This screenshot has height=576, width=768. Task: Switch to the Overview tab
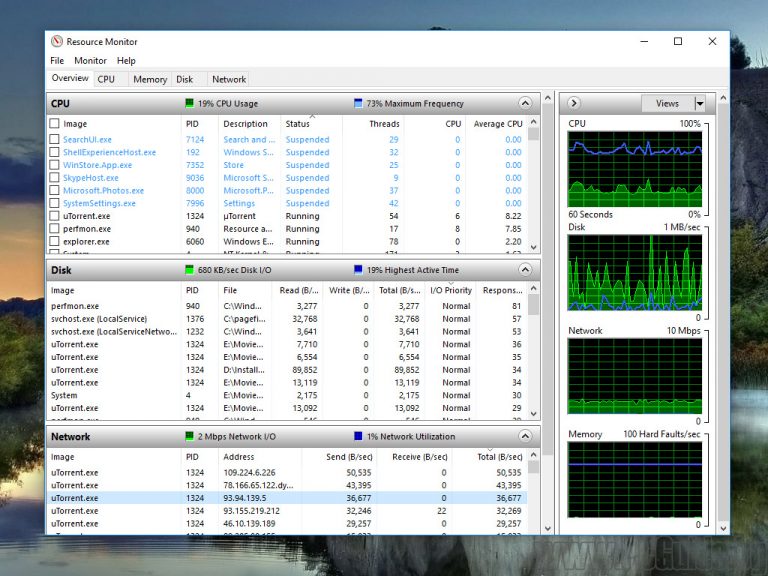[x=70, y=78]
